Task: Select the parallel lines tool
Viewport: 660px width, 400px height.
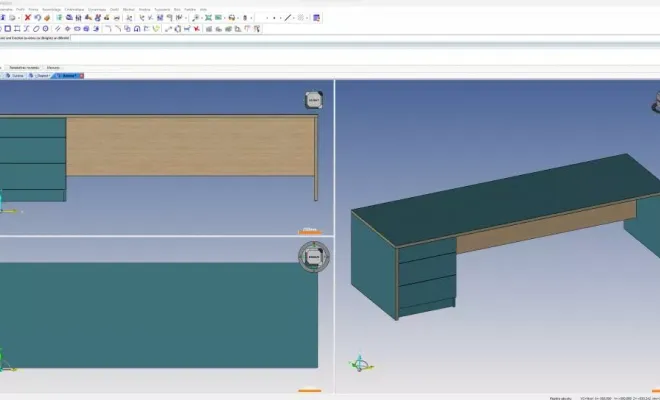Action: (x=58, y=29)
